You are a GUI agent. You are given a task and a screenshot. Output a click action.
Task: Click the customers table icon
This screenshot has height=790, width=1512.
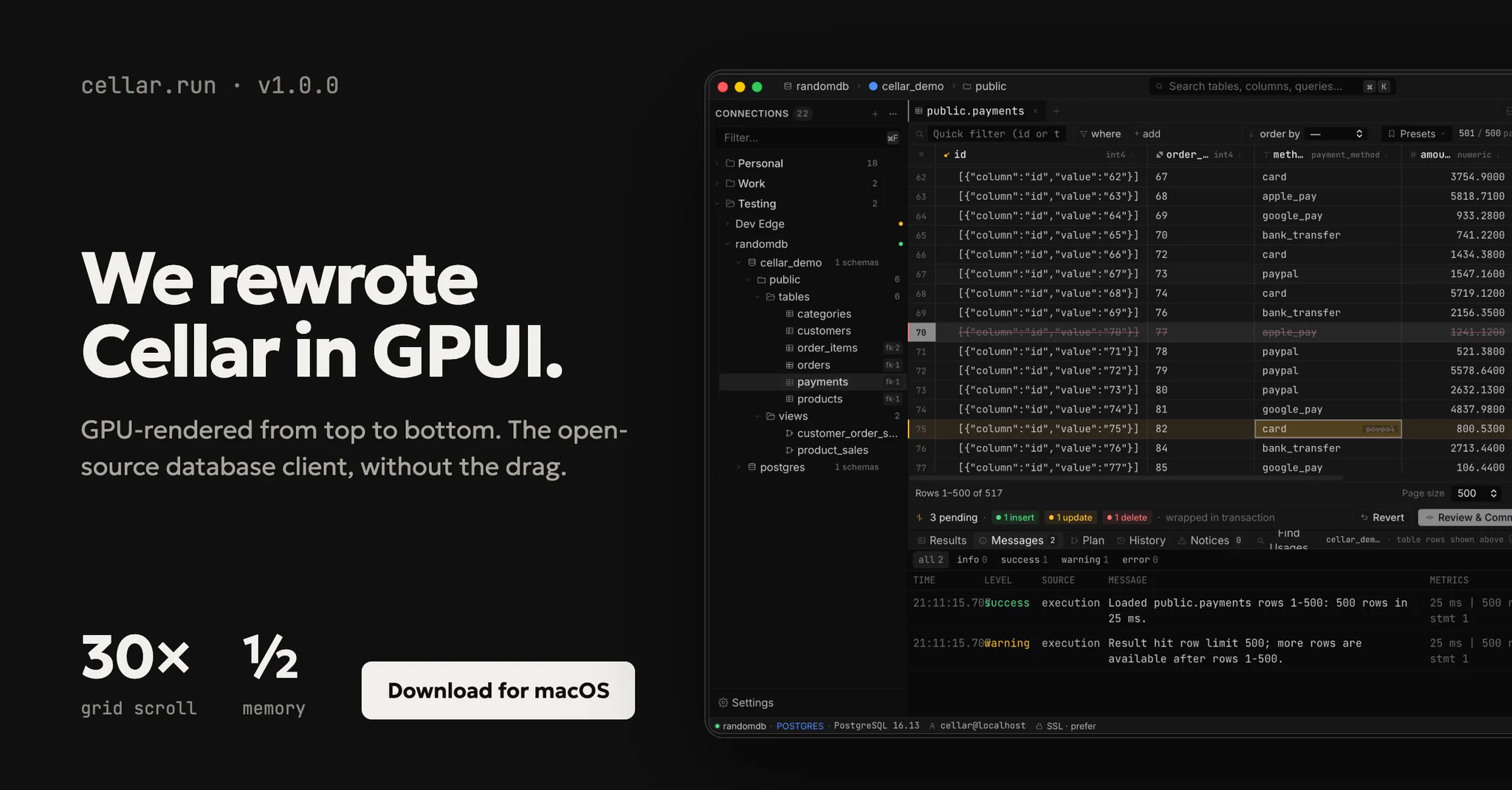click(x=789, y=331)
